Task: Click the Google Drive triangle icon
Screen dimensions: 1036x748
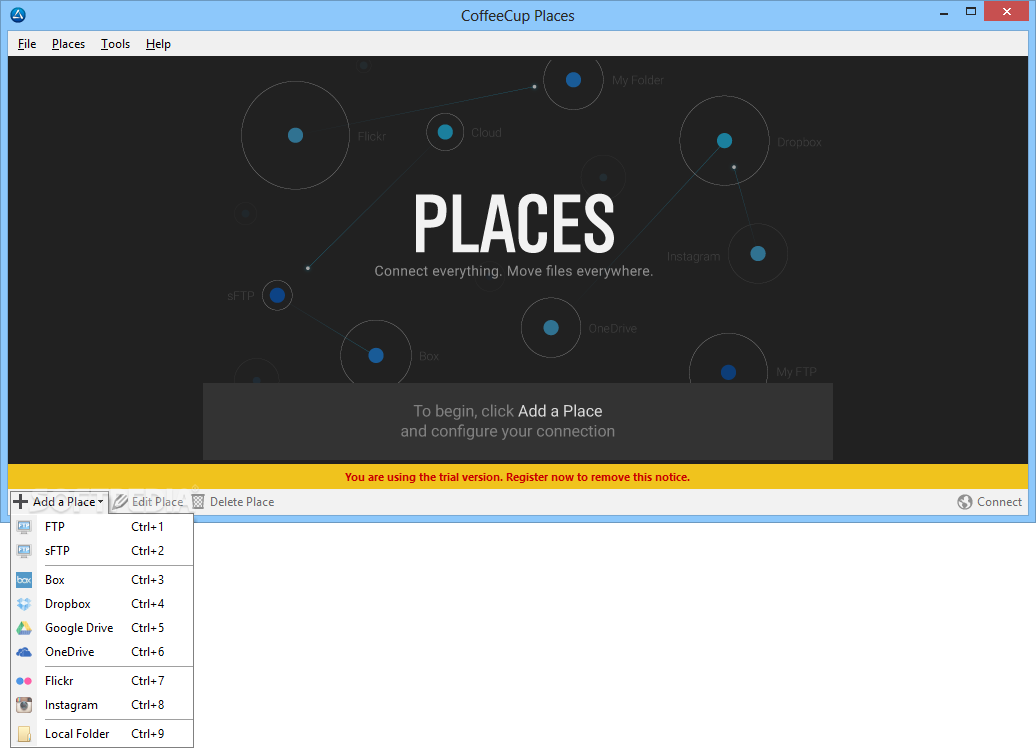Action: click(24, 628)
